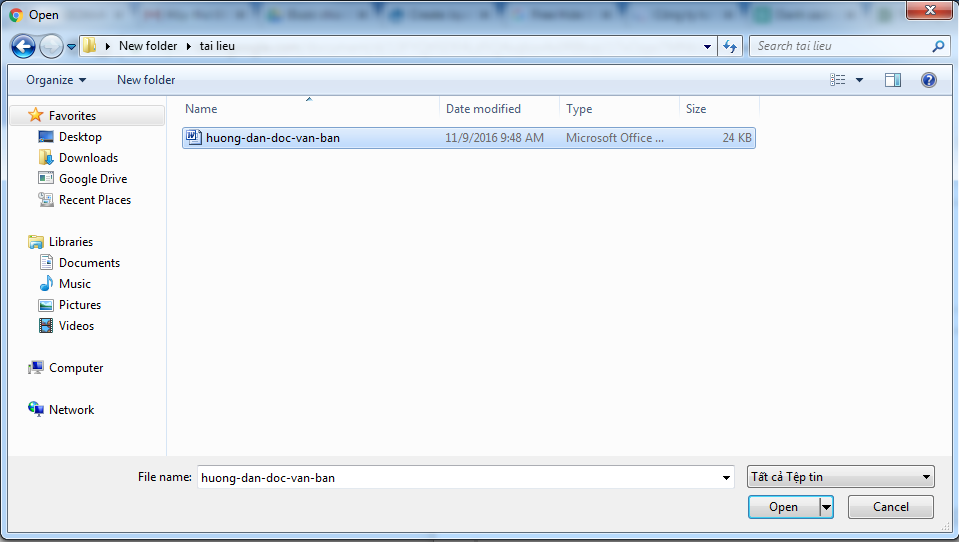This screenshot has width=959, height=542.
Task: Open Recent Places in Favorites
Action: pyautogui.click(x=94, y=200)
